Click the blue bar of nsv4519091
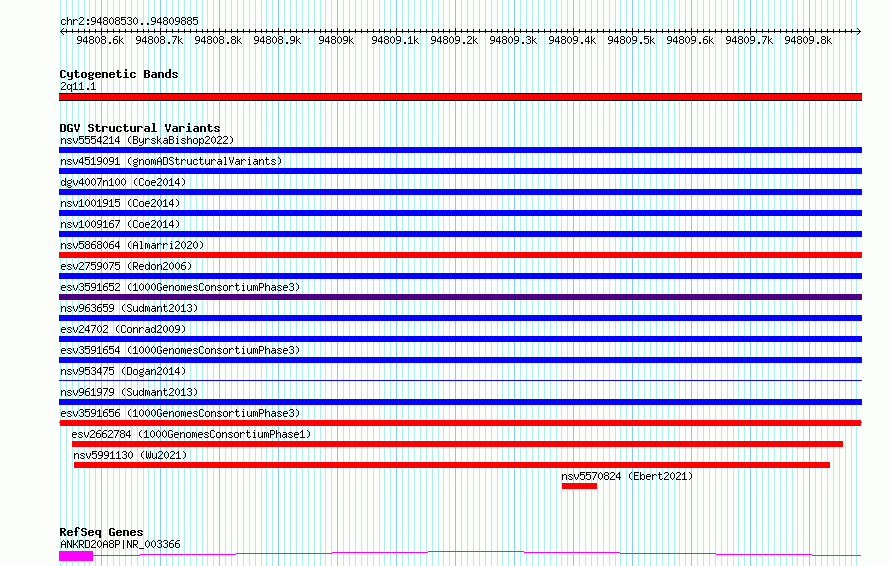 [460, 171]
